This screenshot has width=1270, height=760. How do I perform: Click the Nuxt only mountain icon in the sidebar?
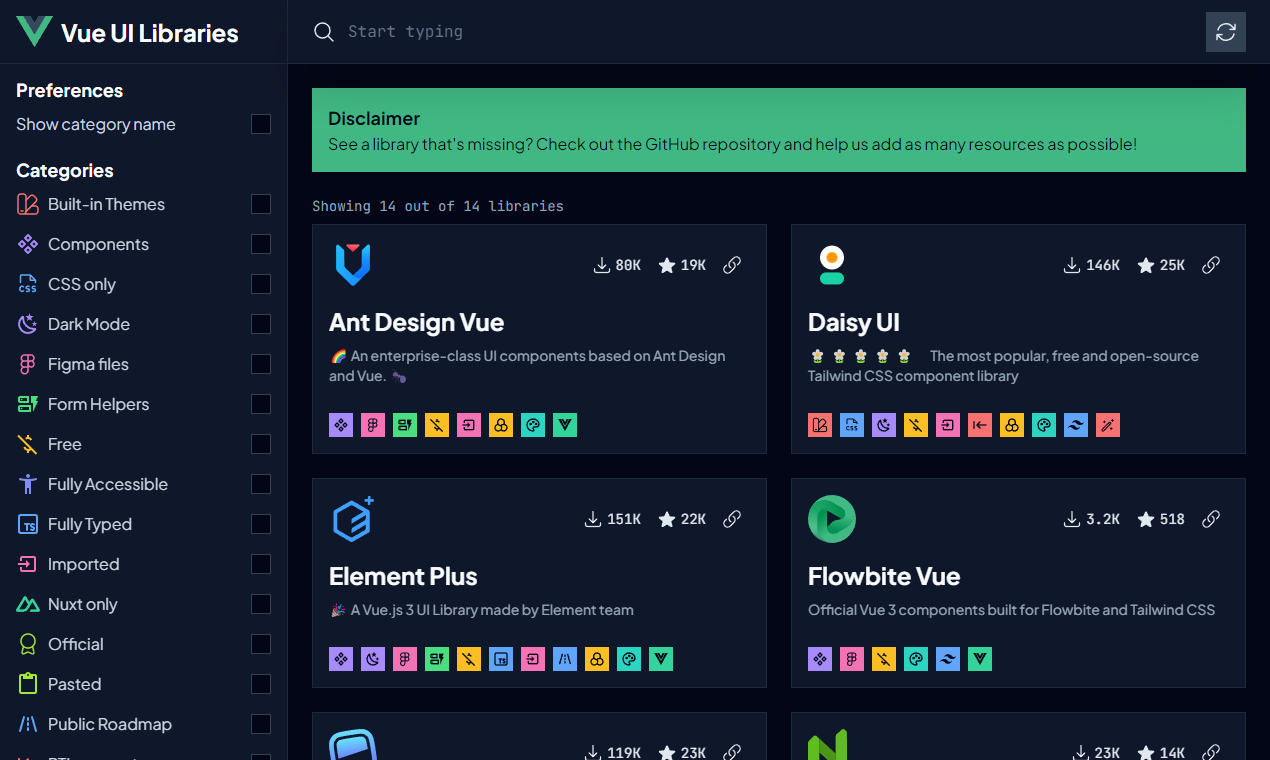tap(28, 604)
